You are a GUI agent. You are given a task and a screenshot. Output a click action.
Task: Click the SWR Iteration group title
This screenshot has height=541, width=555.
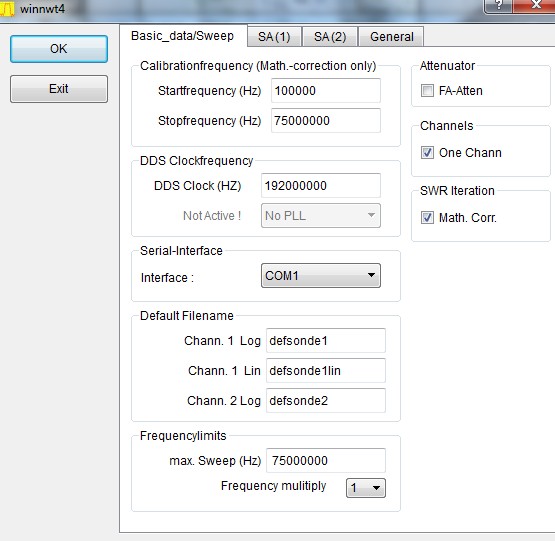[x=457, y=191]
